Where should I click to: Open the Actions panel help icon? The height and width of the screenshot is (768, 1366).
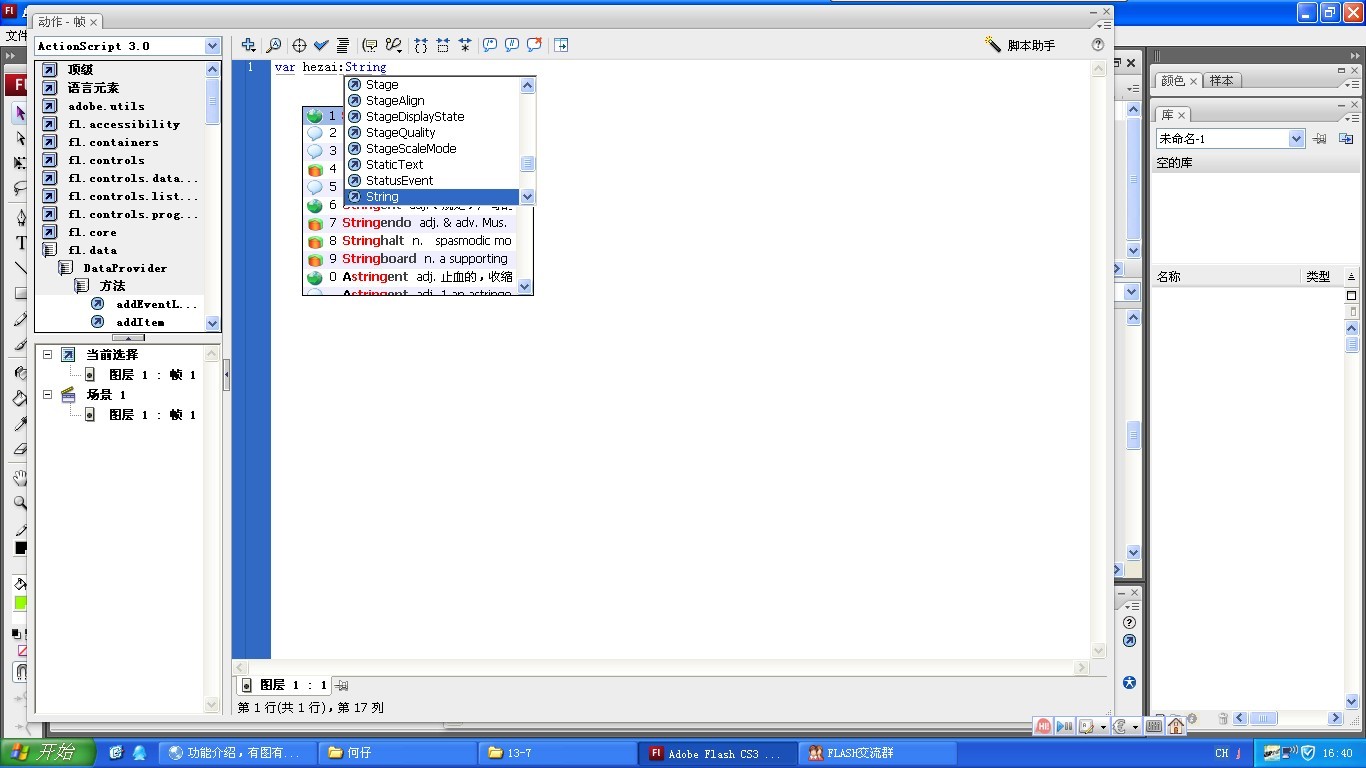[x=1098, y=45]
